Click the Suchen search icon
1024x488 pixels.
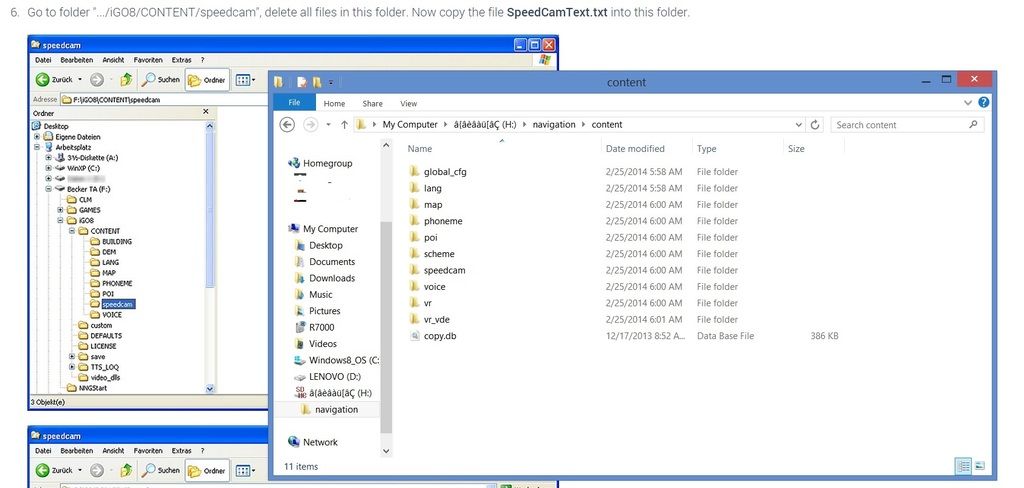pos(148,79)
